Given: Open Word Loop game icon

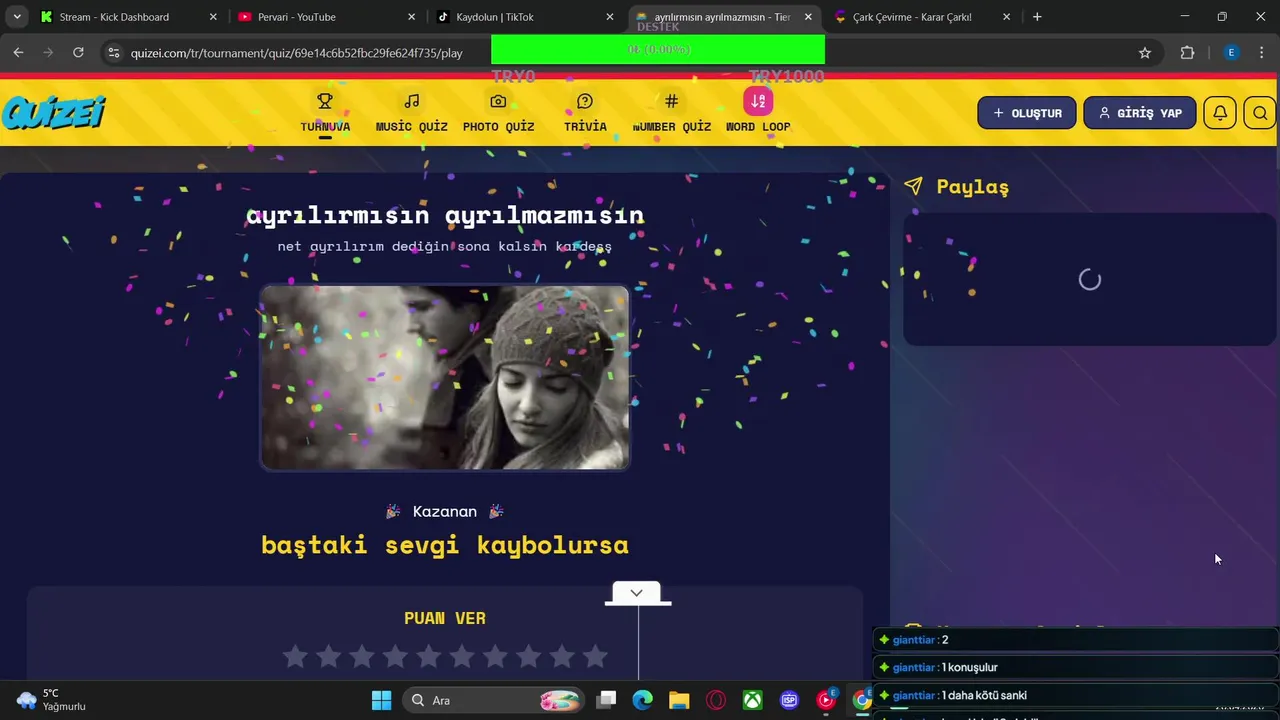Looking at the screenshot, I should [x=758, y=101].
